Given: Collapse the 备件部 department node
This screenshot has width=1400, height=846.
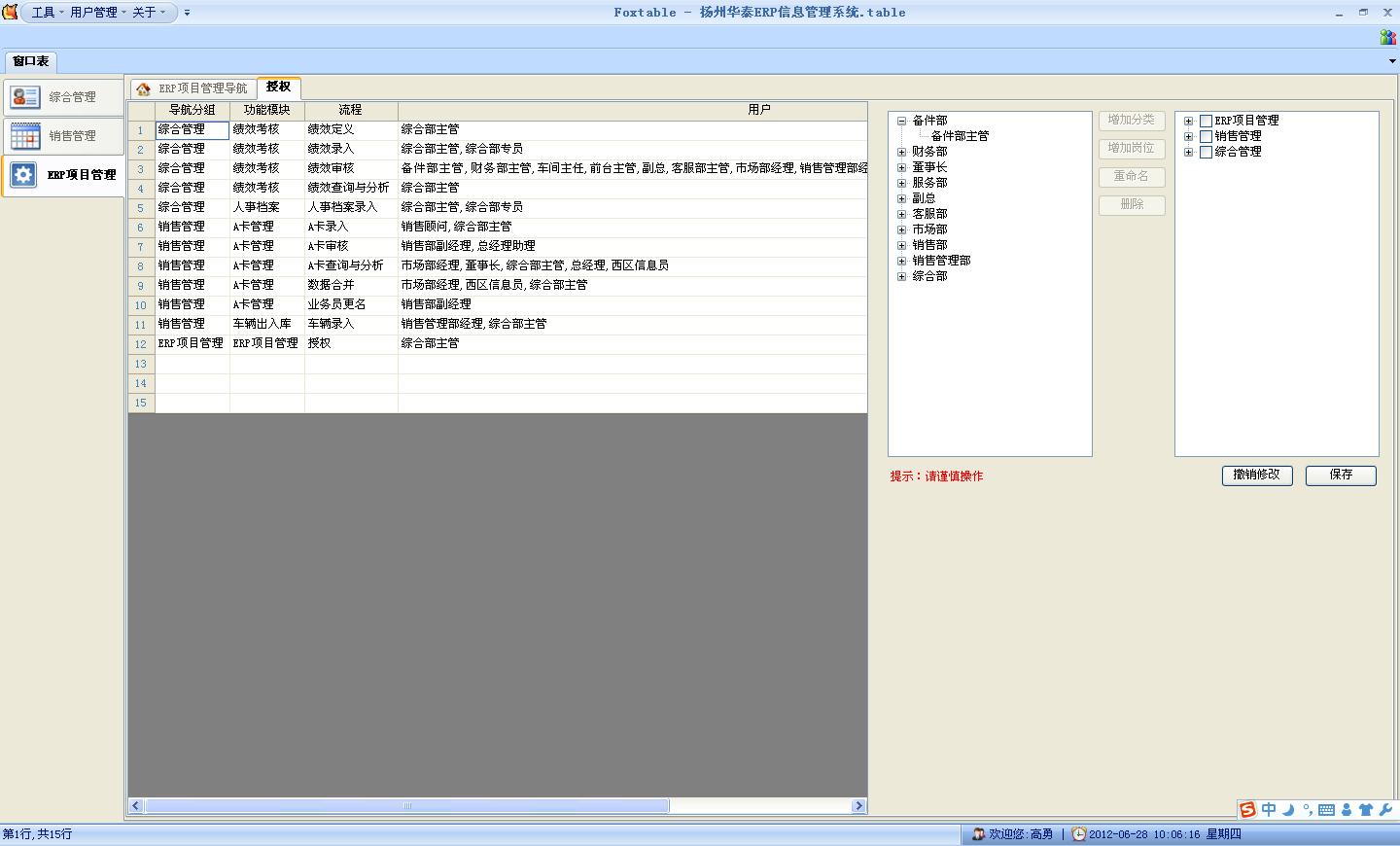Looking at the screenshot, I should pyautogui.click(x=901, y=122).
